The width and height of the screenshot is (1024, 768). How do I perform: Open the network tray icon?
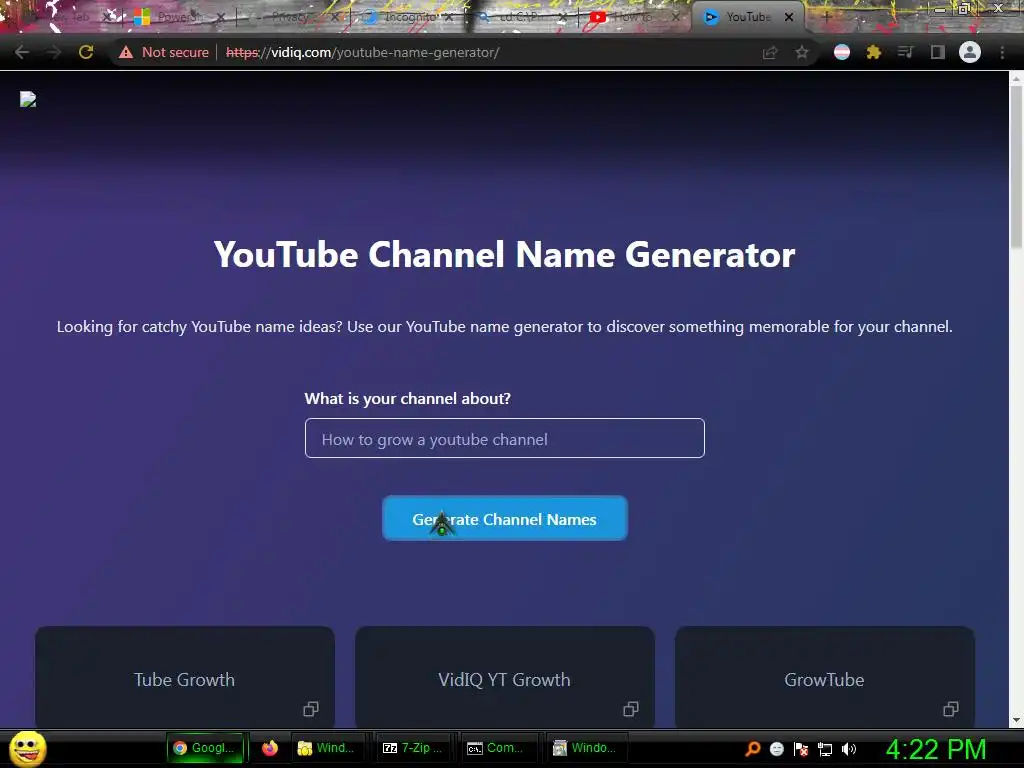pyautogui.click(x=825, y=748)
